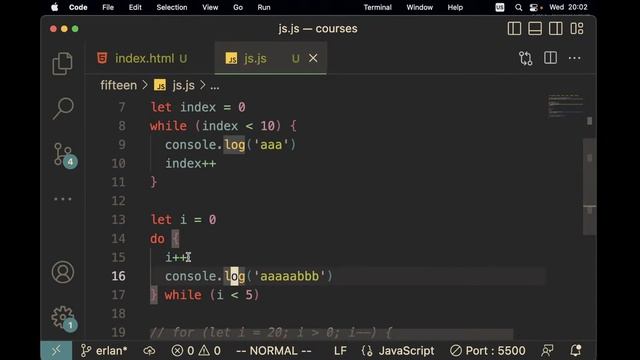
Task: Open Control Center in menu bar
Action: pos(534,7)
